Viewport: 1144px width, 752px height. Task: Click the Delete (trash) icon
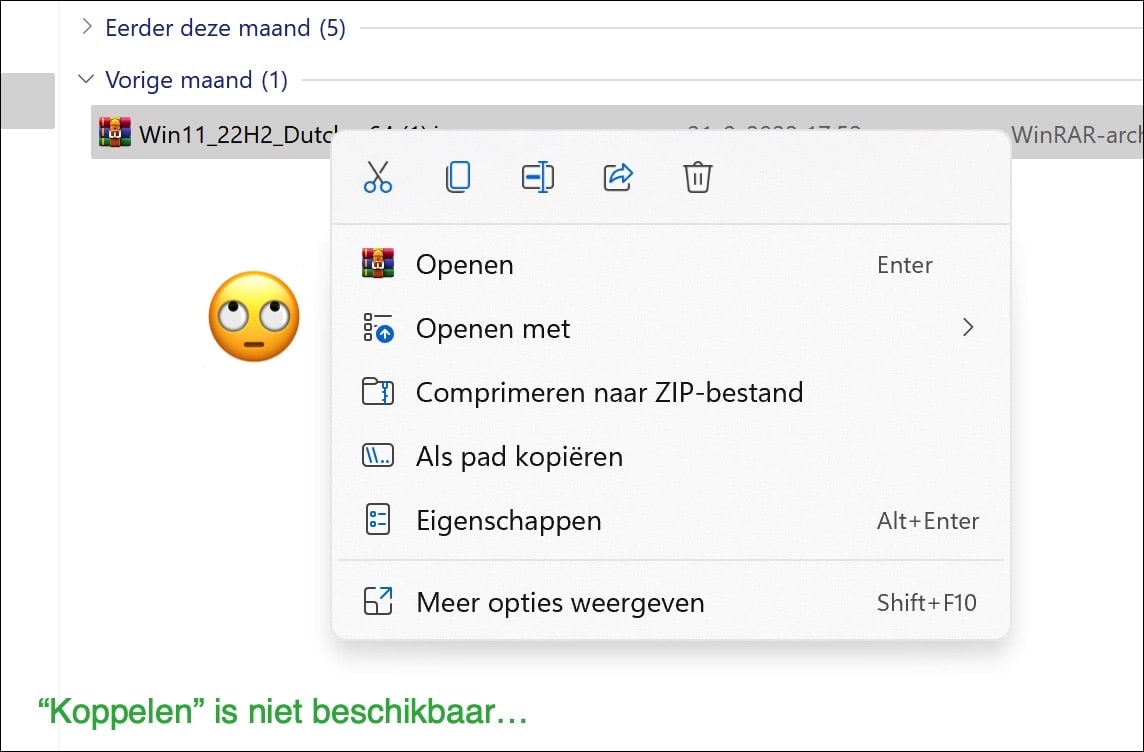coord(697,176)
